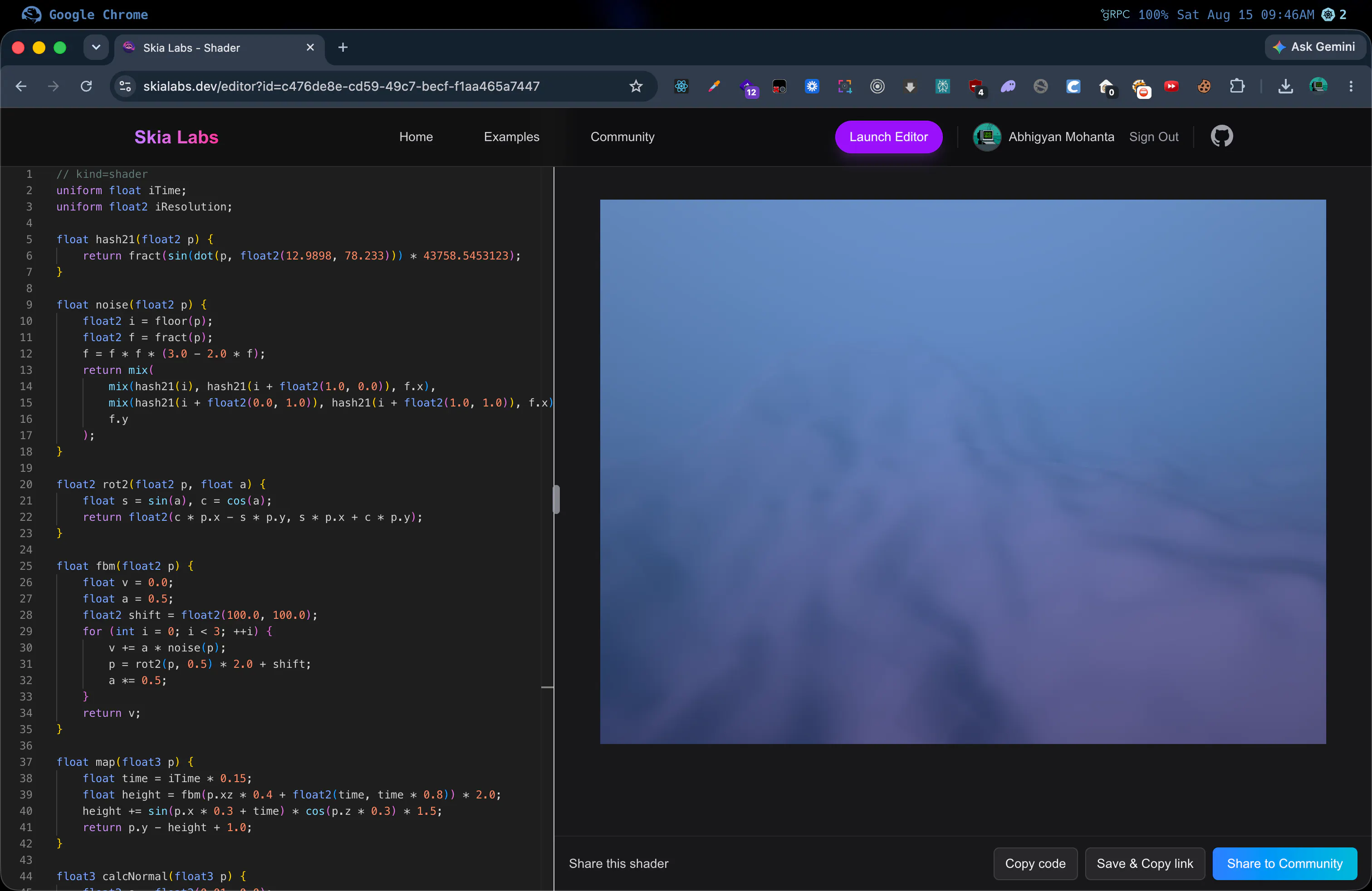Click the date and time in menu bar
The image size is (1372, 891).
coord(1245,15)
